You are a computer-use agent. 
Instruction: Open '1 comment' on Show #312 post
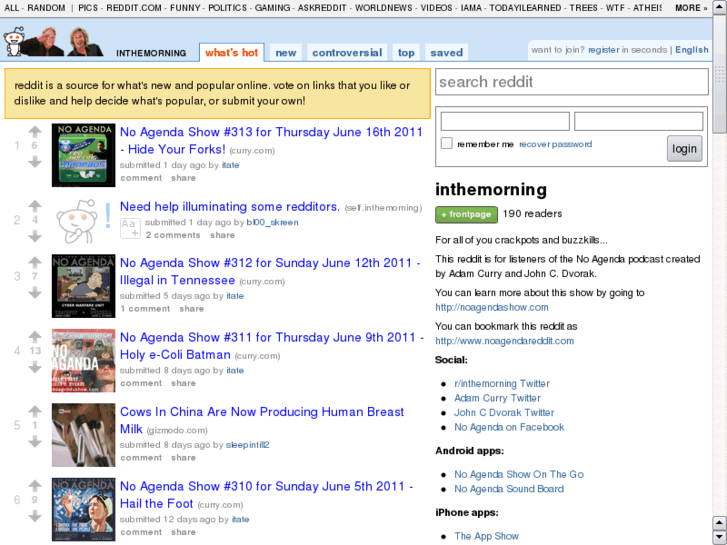point(145,309)
